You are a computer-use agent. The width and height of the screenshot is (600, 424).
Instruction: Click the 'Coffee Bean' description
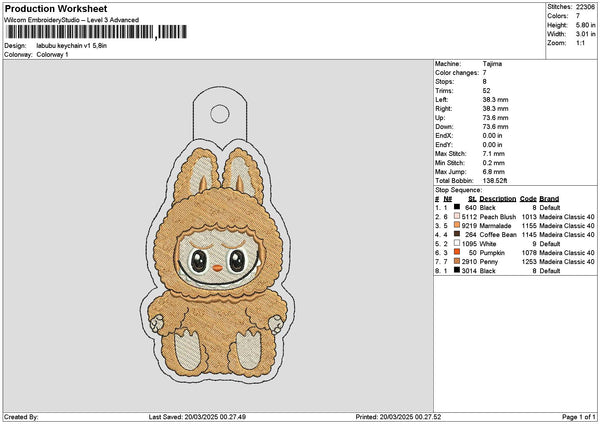(498, 235)
